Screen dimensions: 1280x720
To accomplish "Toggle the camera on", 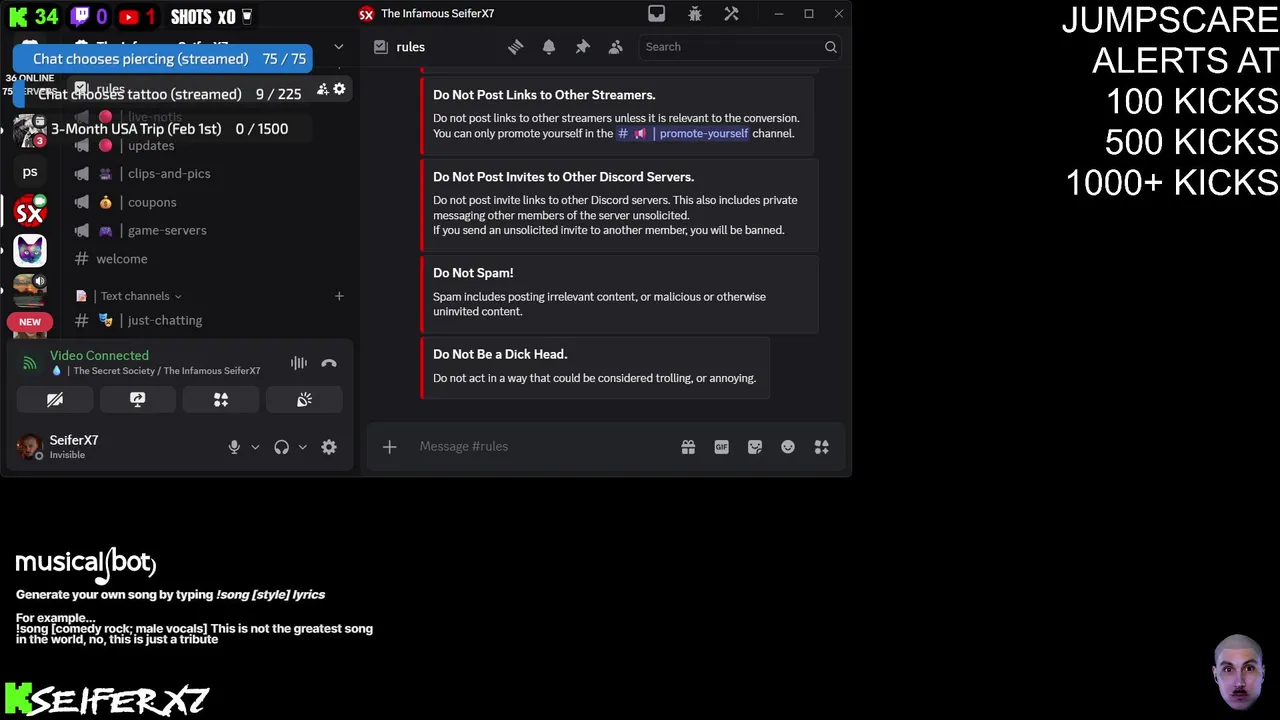I will (x=55, y=399).
